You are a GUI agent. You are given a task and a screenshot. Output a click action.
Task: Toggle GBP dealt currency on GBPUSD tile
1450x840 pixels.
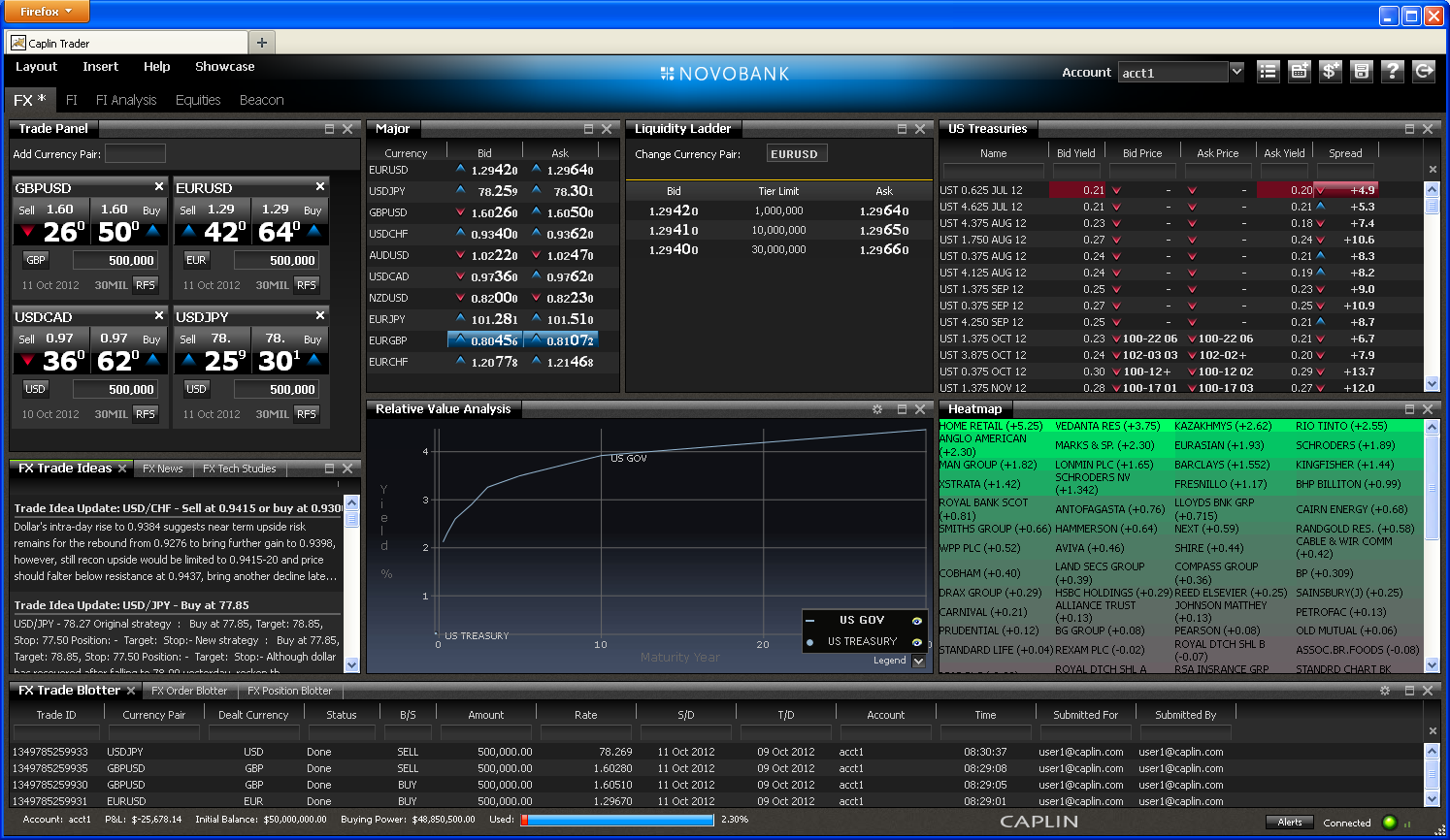[x=36, y=260]
